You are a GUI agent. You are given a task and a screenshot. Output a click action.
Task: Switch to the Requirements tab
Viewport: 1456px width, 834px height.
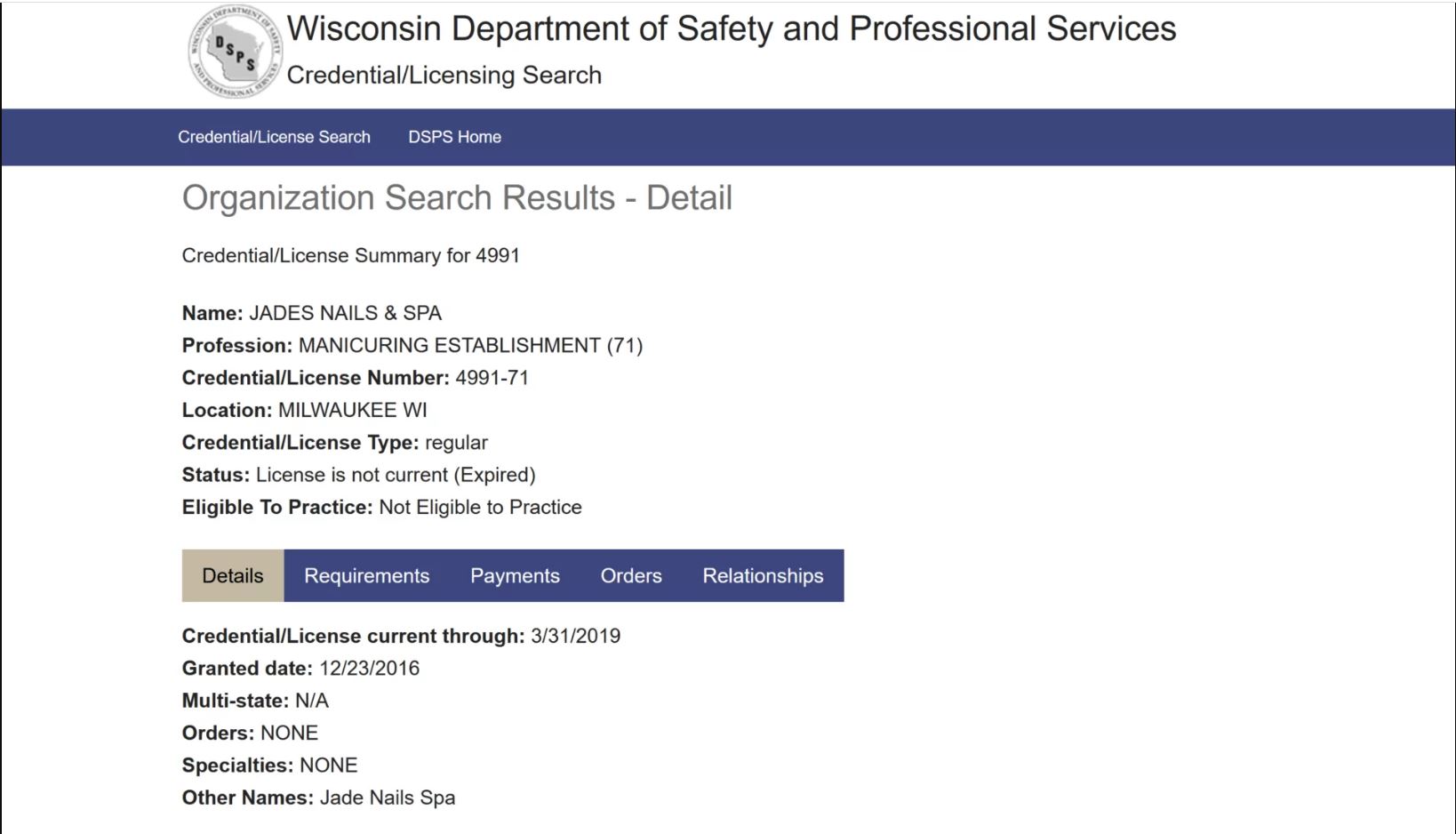366,575
